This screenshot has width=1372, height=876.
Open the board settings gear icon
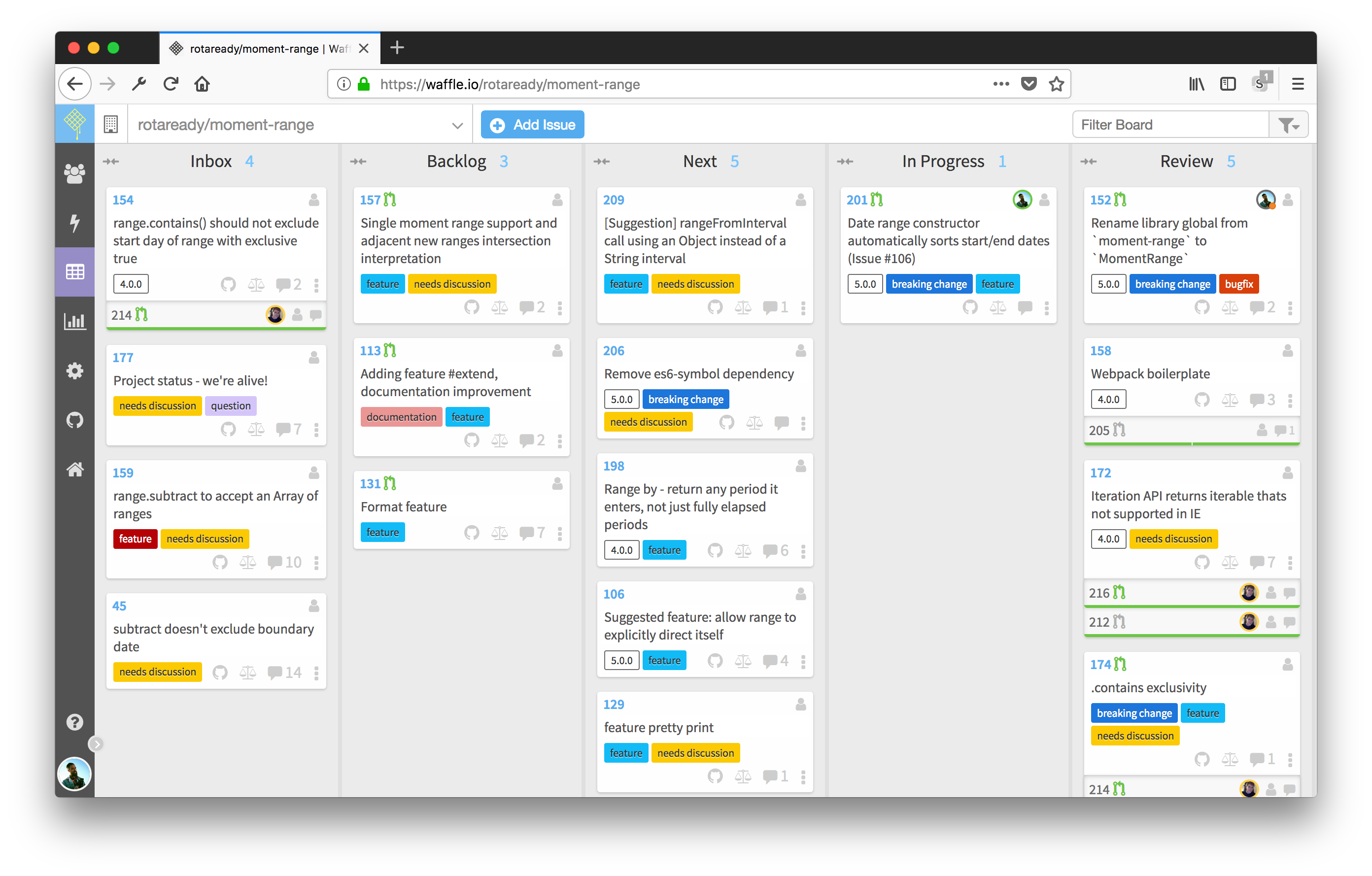[74, 371]
